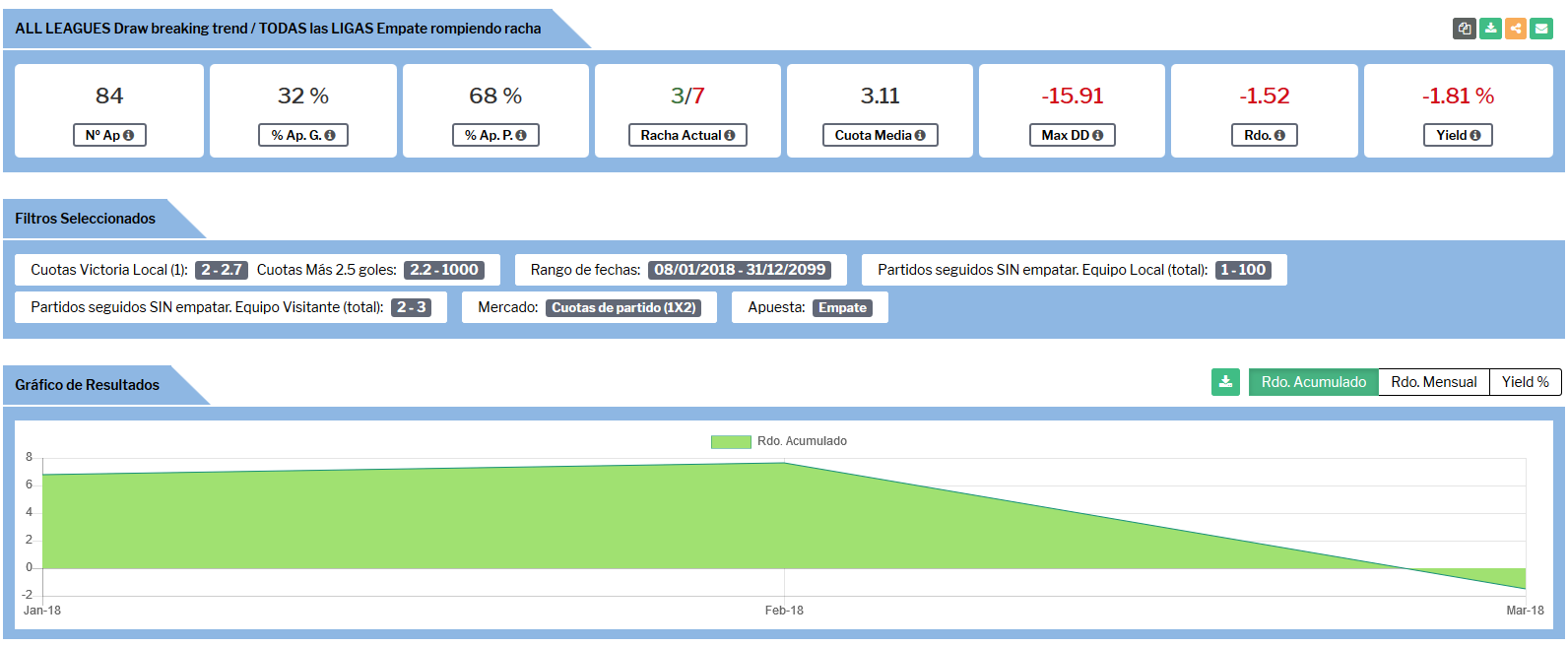Email the strategy using the green envelope icon
Screen dimensions: 1568x646
tap(1541, 29)
